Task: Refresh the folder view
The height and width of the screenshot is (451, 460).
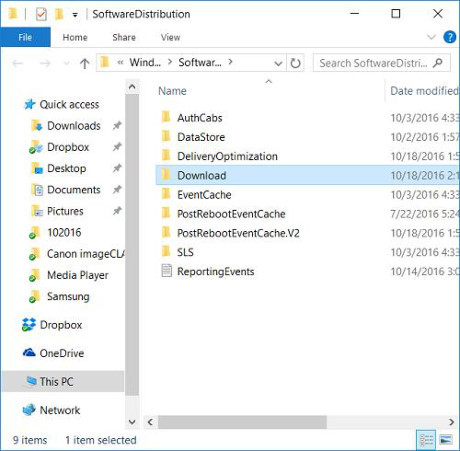Action: pyautogui.click(x=295, y=63)
